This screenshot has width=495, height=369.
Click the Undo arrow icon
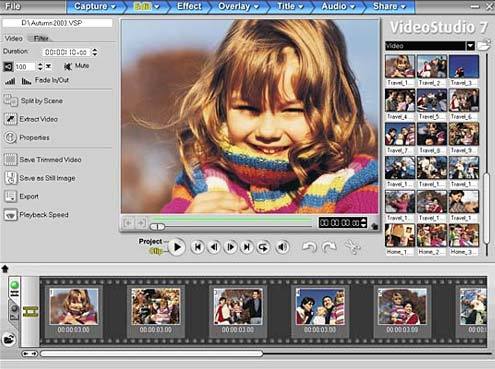point(309,247)
